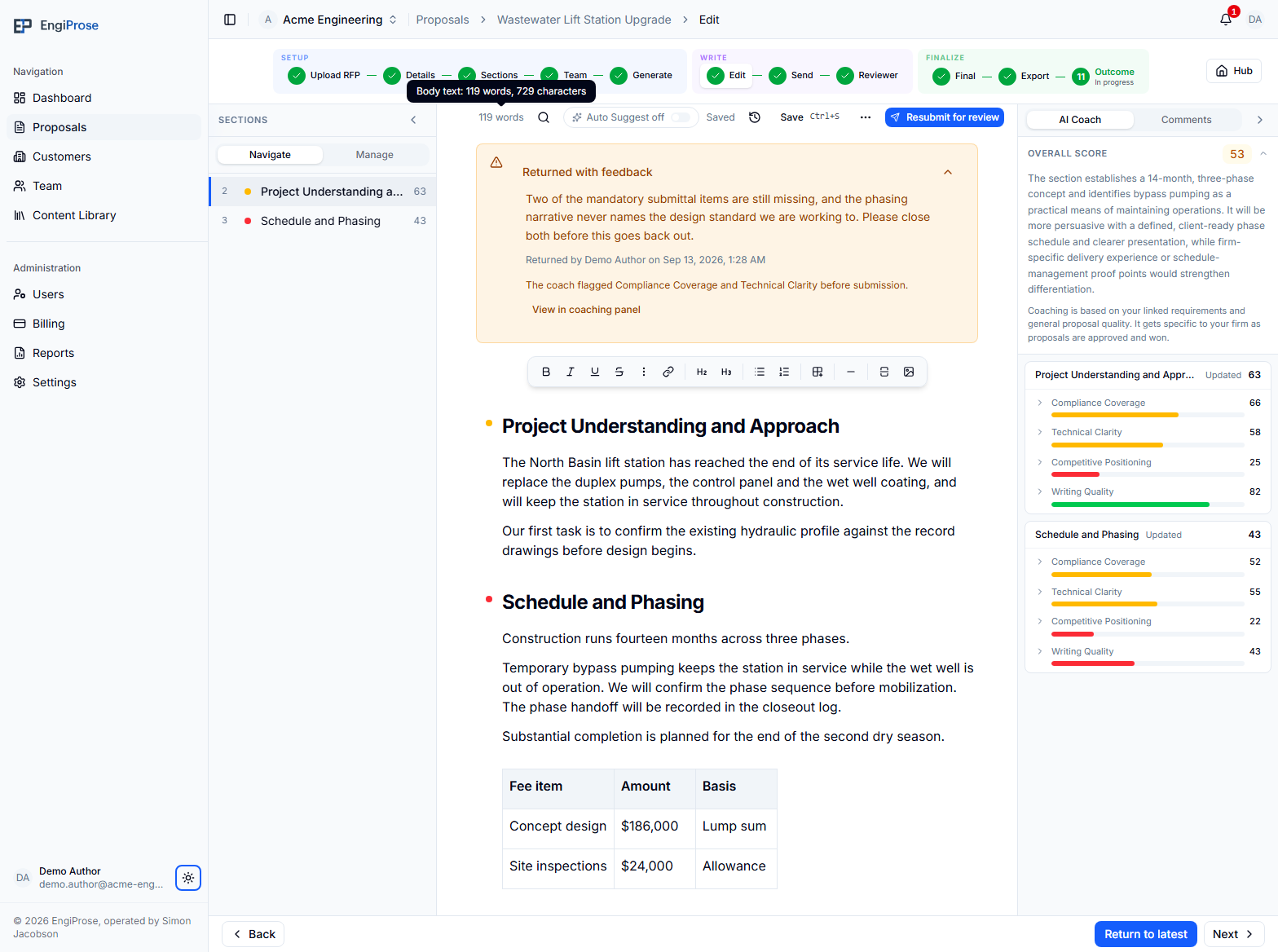Collapse the Returned with feedback banner
This screenshot has width=1278, height=952.
(948, 172)
